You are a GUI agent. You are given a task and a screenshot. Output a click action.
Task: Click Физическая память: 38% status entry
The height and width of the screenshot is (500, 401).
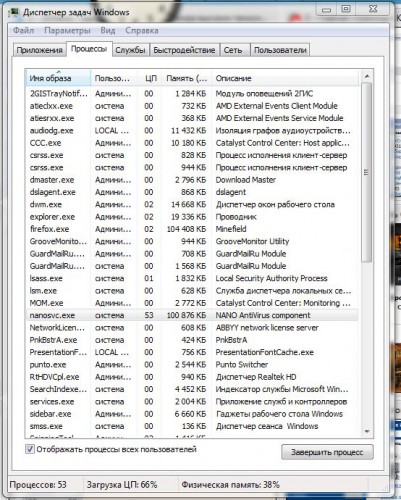click(x=230, y=485)
